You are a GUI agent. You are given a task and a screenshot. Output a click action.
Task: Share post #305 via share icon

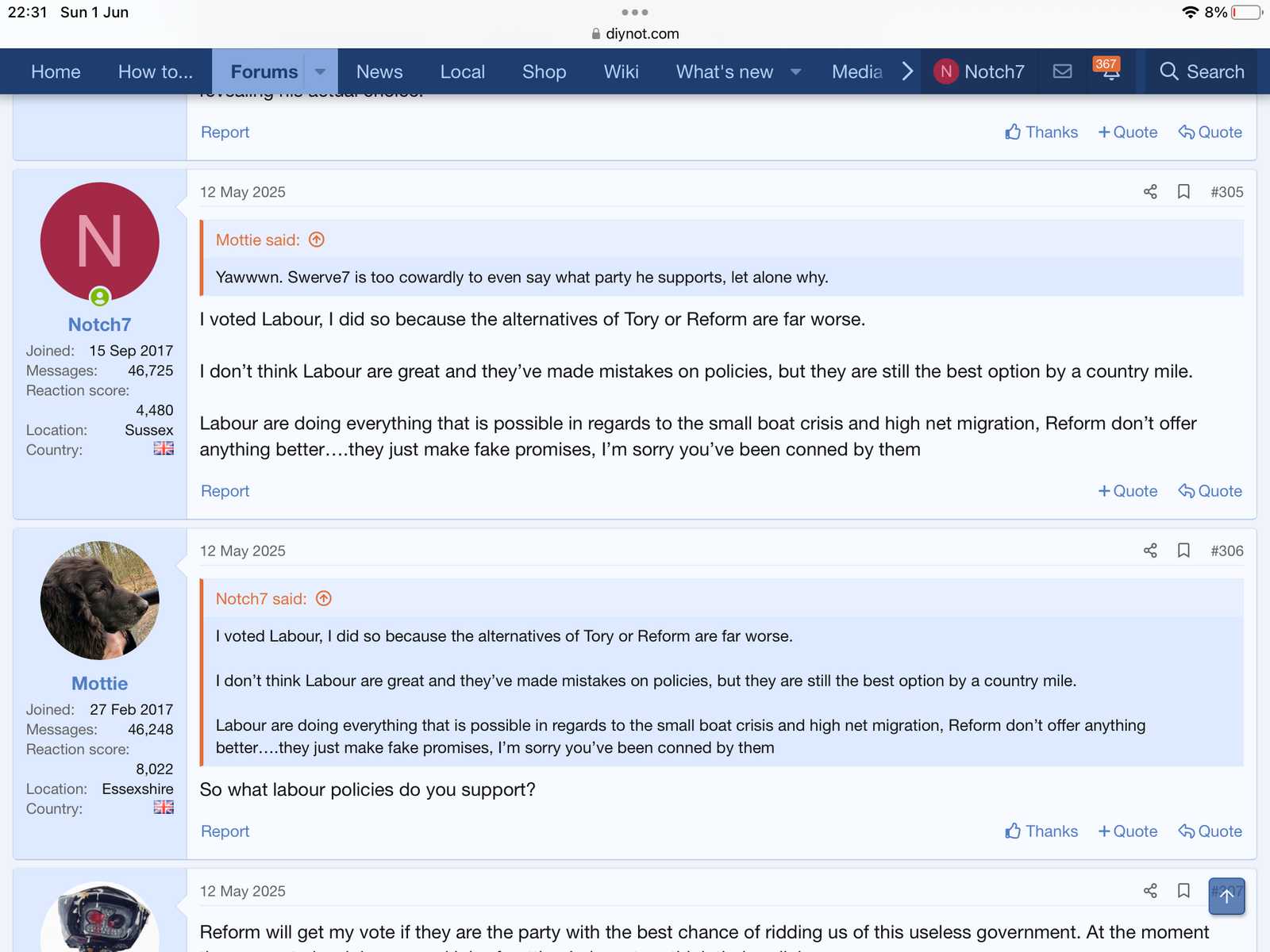tap(1149, 192)
